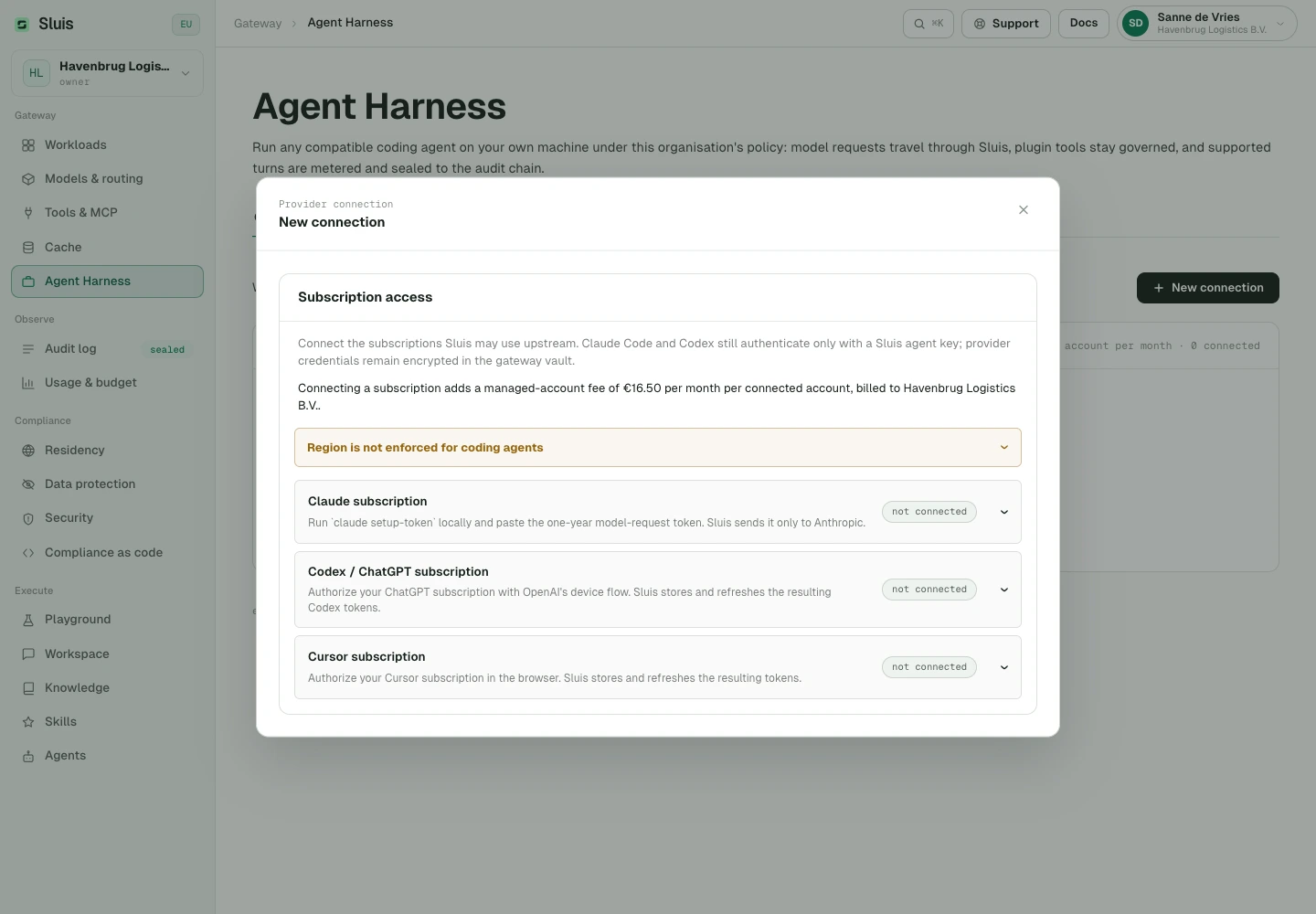Expand Region is not enforced warning
1316x914 pixels.
[658, 448]
